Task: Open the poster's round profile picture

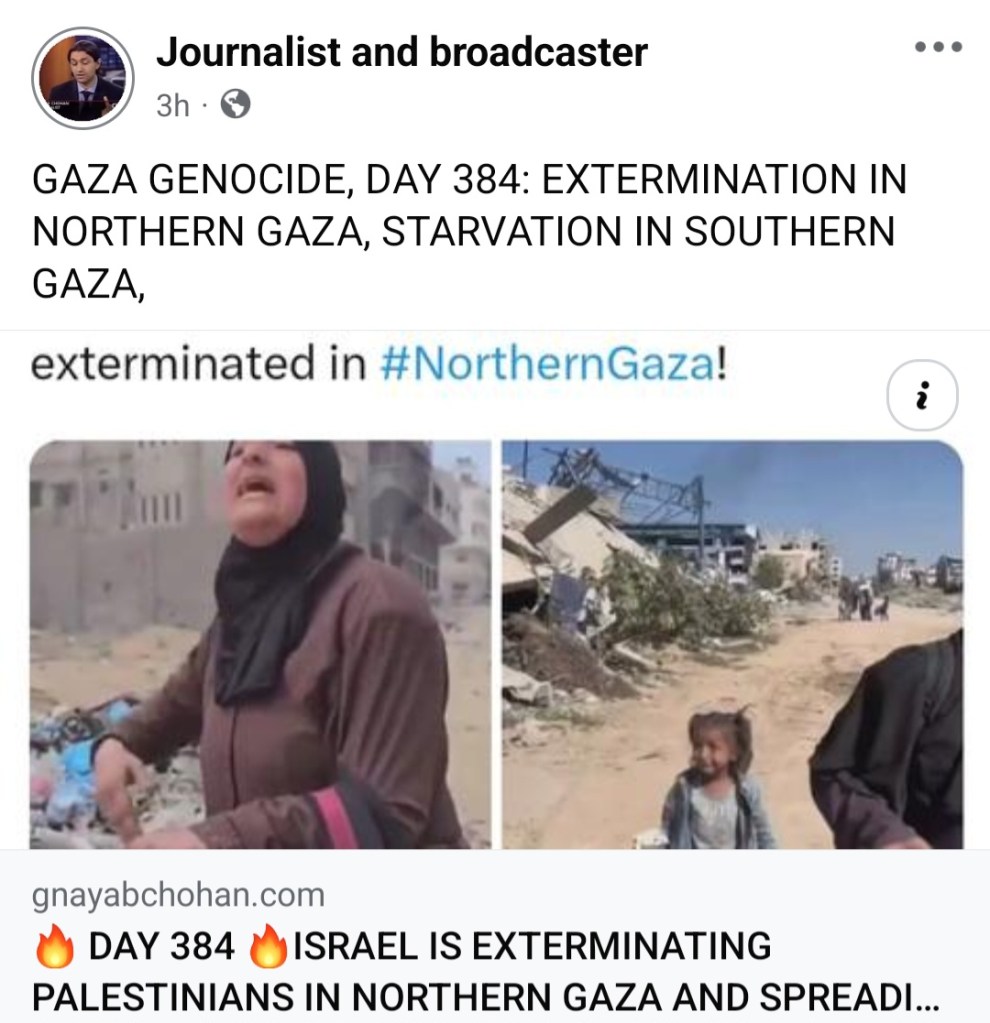Action: [83, 78]
